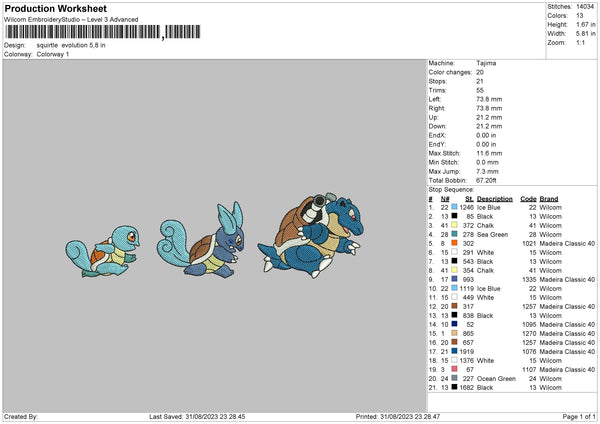600x424 pixels.
Task: Click the Code column header
Action: [x=528, y=199]
